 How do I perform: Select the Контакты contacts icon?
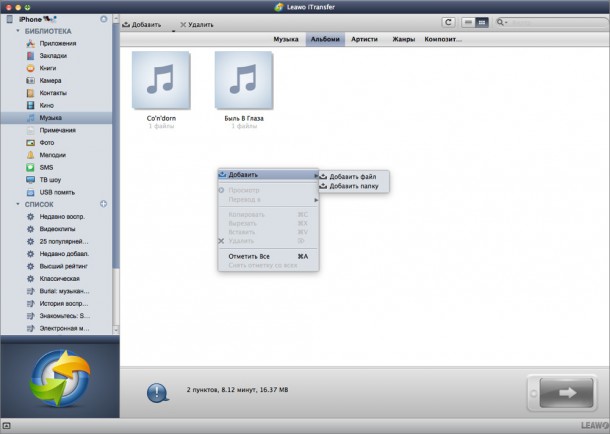coord(30,93)
